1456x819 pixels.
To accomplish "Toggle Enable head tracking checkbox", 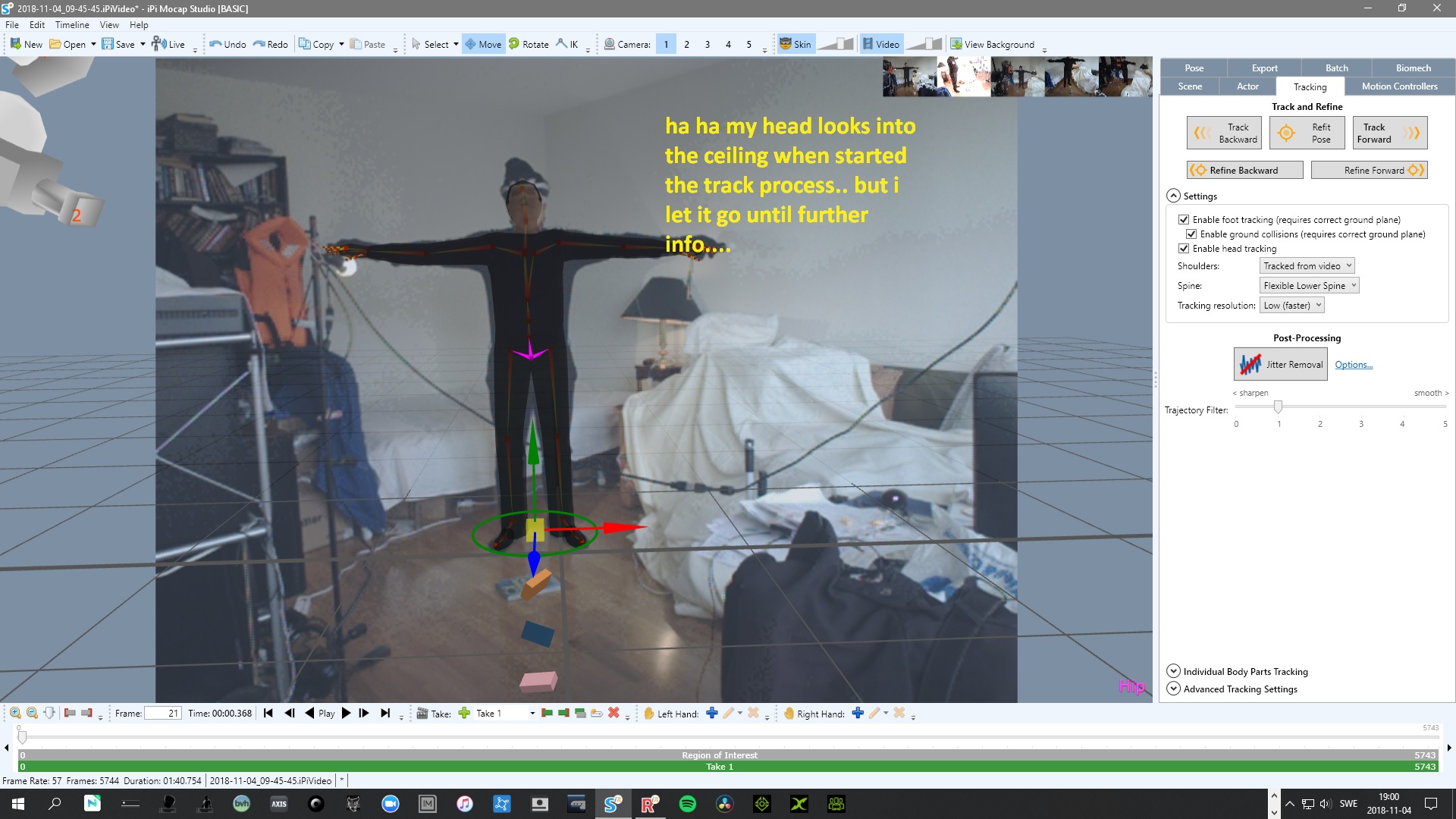I will click(1183, 249).
